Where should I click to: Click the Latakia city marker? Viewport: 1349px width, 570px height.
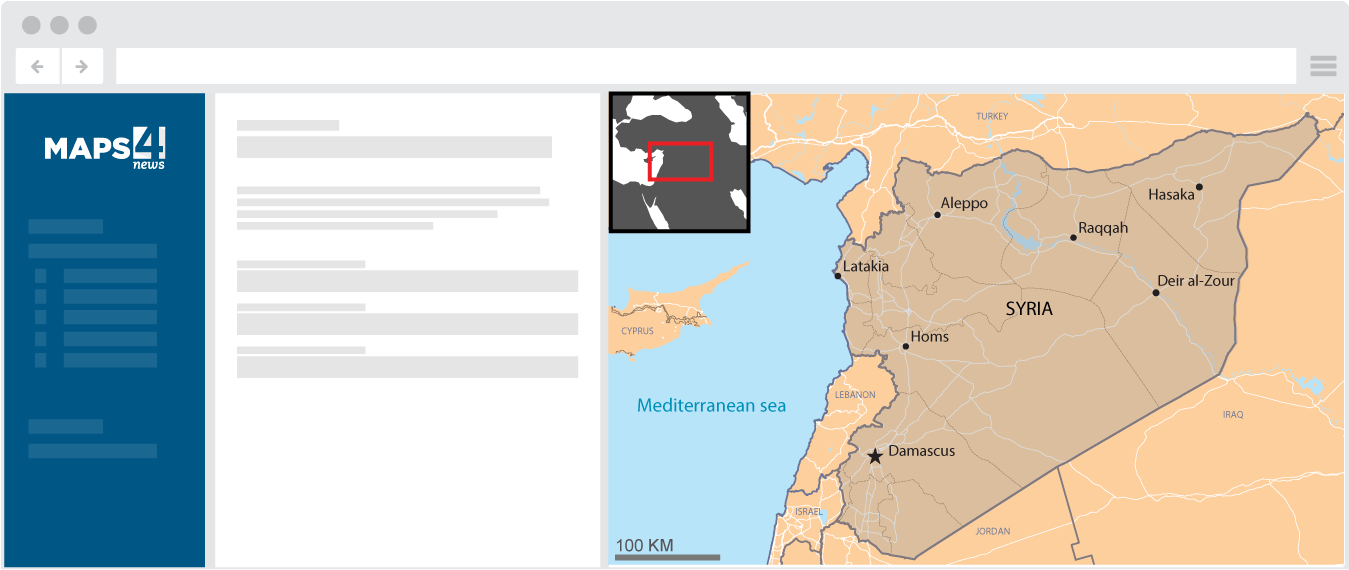click(x=838, y=275)
